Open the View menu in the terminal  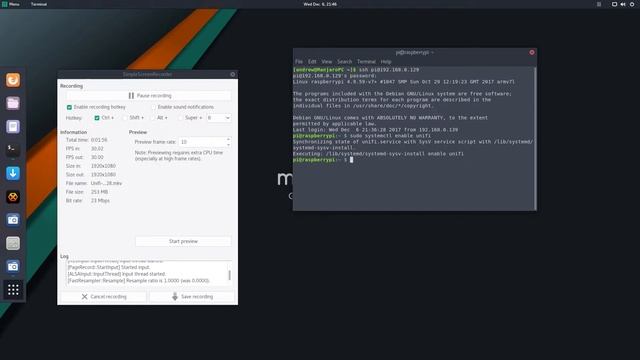(x=327, y=62)
